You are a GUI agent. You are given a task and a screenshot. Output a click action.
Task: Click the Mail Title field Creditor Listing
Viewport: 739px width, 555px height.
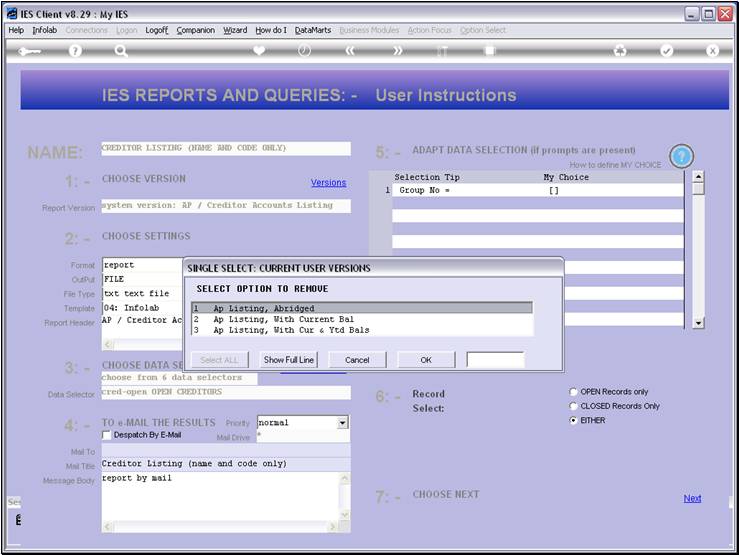tap(226, 464)
